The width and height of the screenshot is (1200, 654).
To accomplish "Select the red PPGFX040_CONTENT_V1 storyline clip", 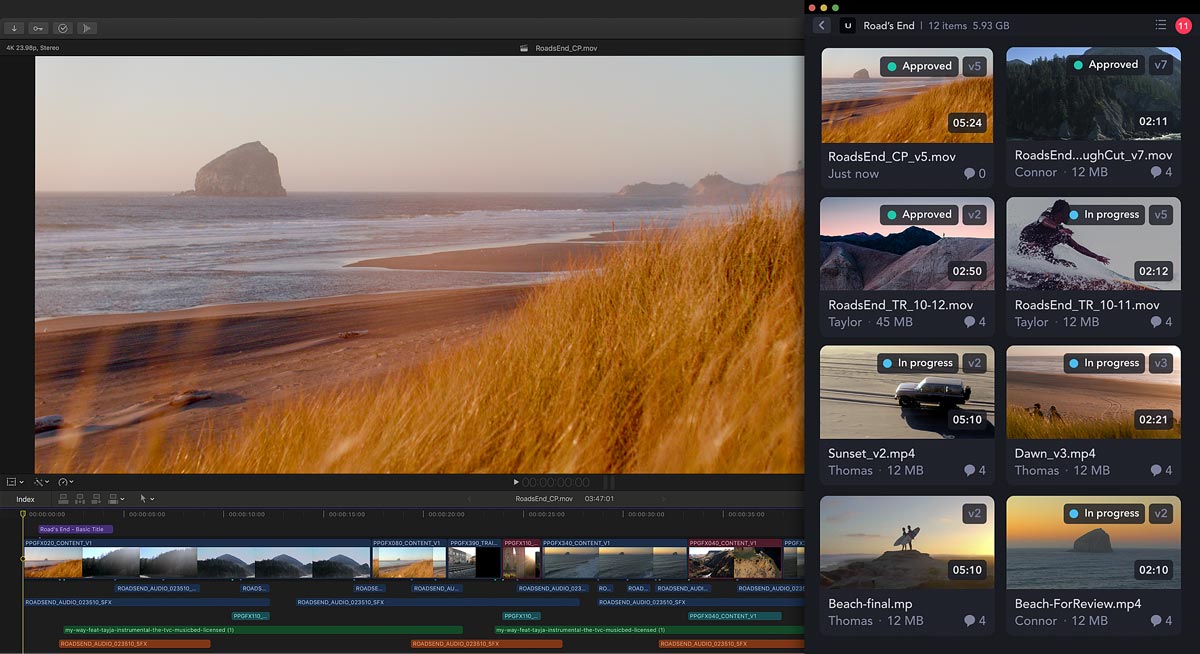I will (x=735, y=561).
